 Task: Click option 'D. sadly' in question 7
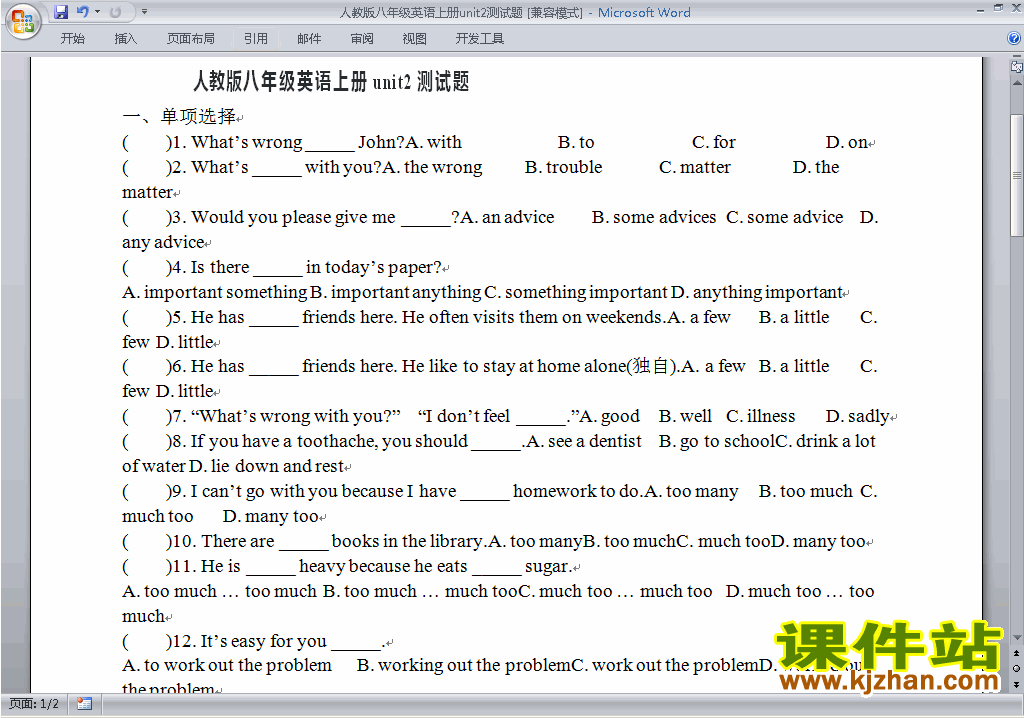(857, 416)
